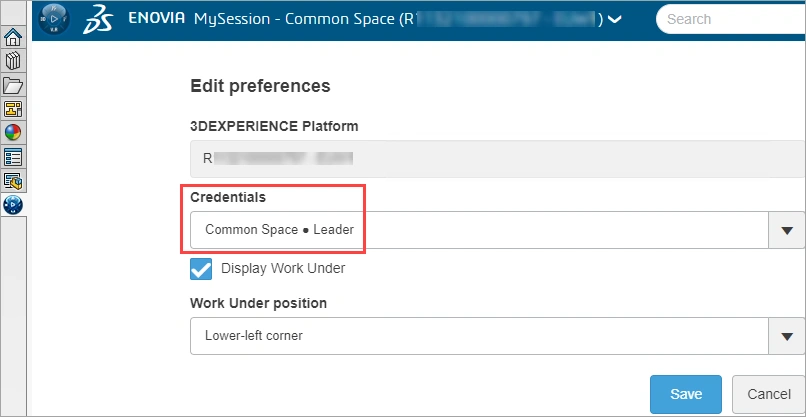806x417 pixels.
Task: Uncheck the Display Work Under checkbox
Action: (x=201, y=269)
